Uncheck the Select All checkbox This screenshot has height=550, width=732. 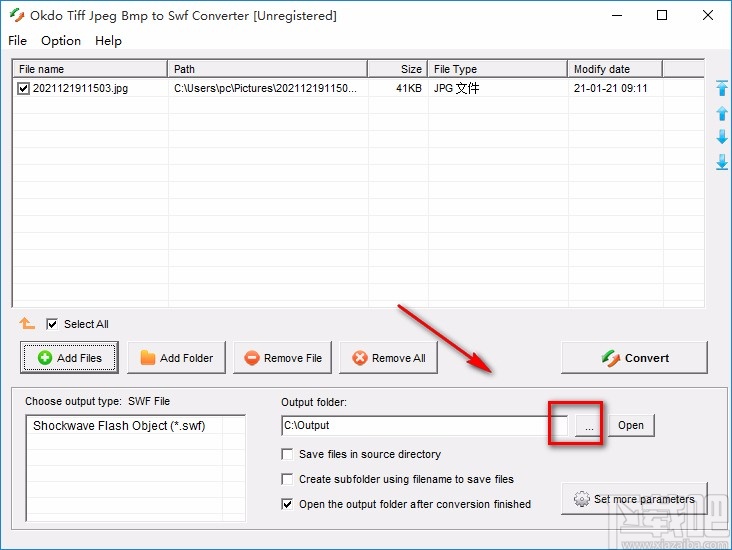[x=52, y=324]
